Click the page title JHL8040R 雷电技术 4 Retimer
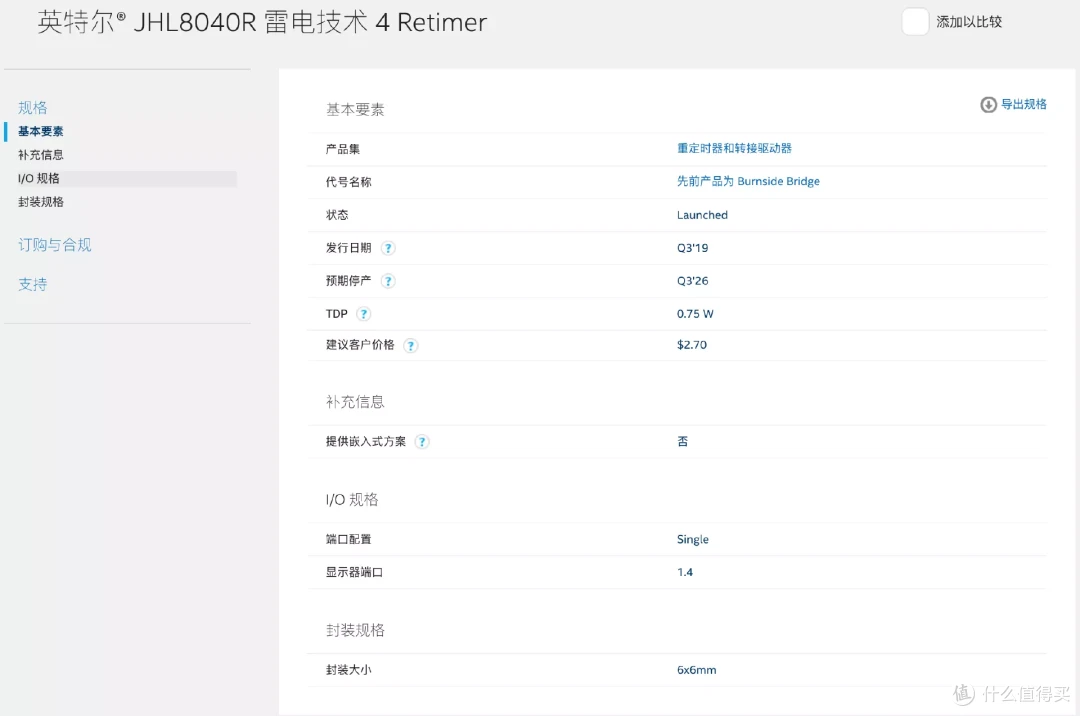 (x=262, y=22)
